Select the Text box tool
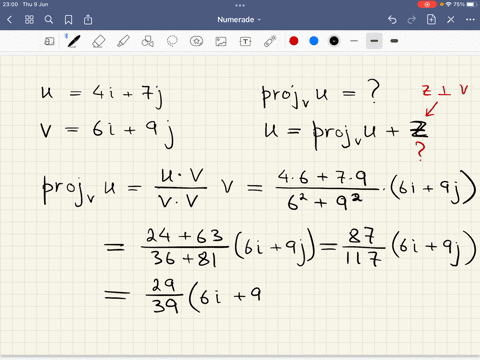480x360 pixels. point(245,41)
